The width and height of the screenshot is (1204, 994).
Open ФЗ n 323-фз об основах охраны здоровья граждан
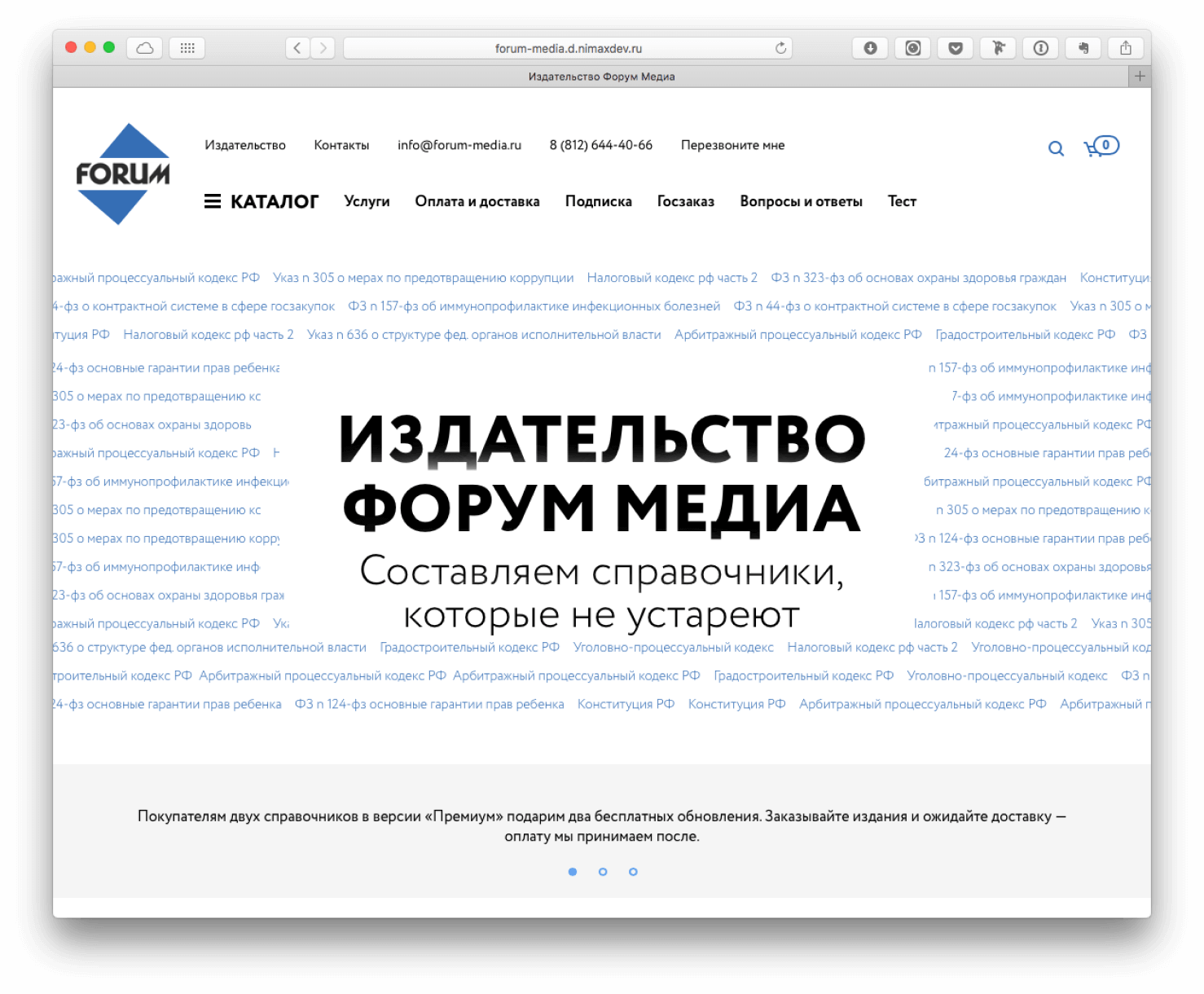pos(919,278)
